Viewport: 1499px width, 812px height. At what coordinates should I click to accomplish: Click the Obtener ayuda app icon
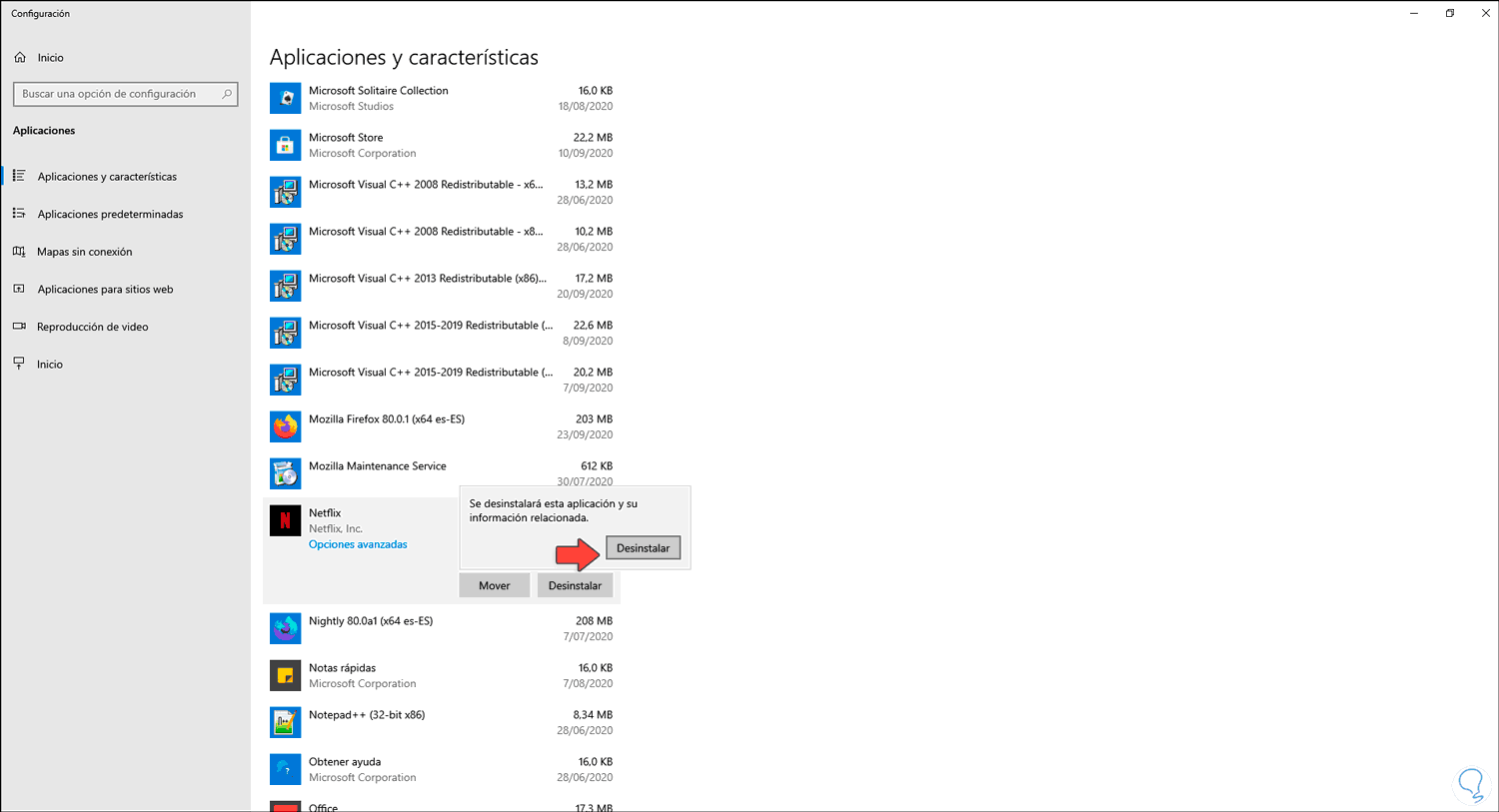tap(285, 769)
